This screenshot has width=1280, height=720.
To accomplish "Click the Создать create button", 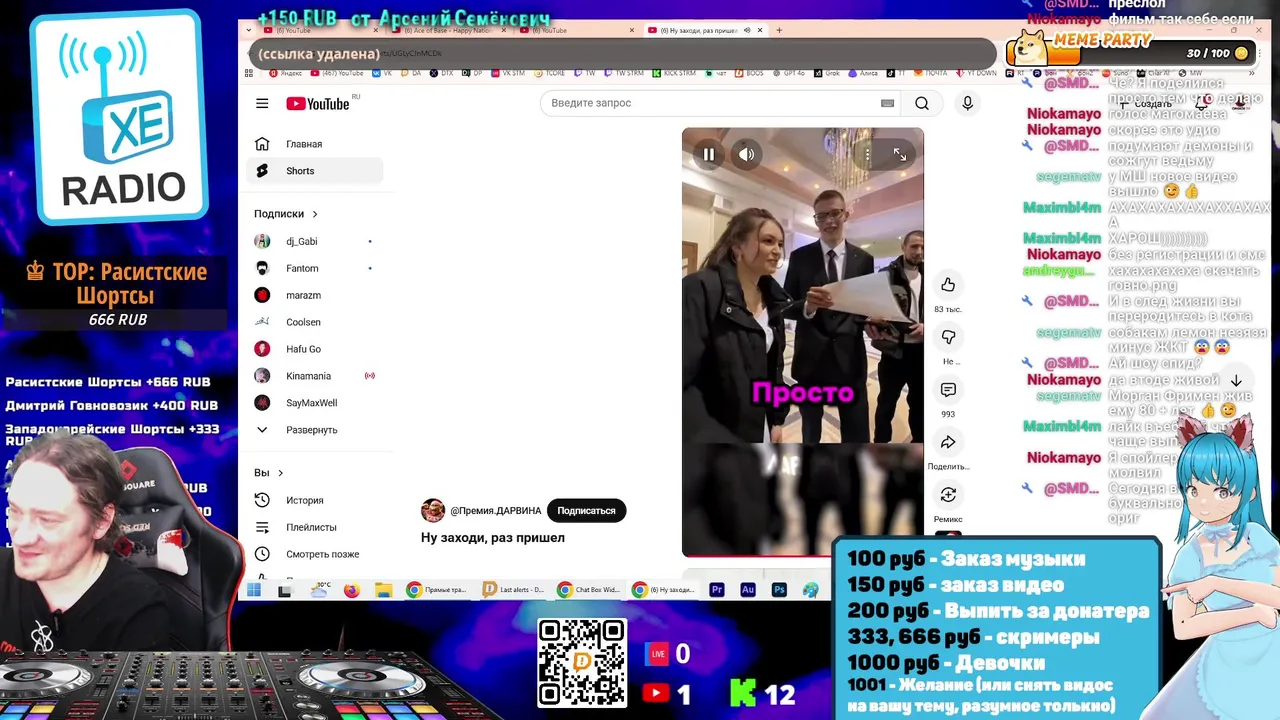I will tap(1144, 103).
